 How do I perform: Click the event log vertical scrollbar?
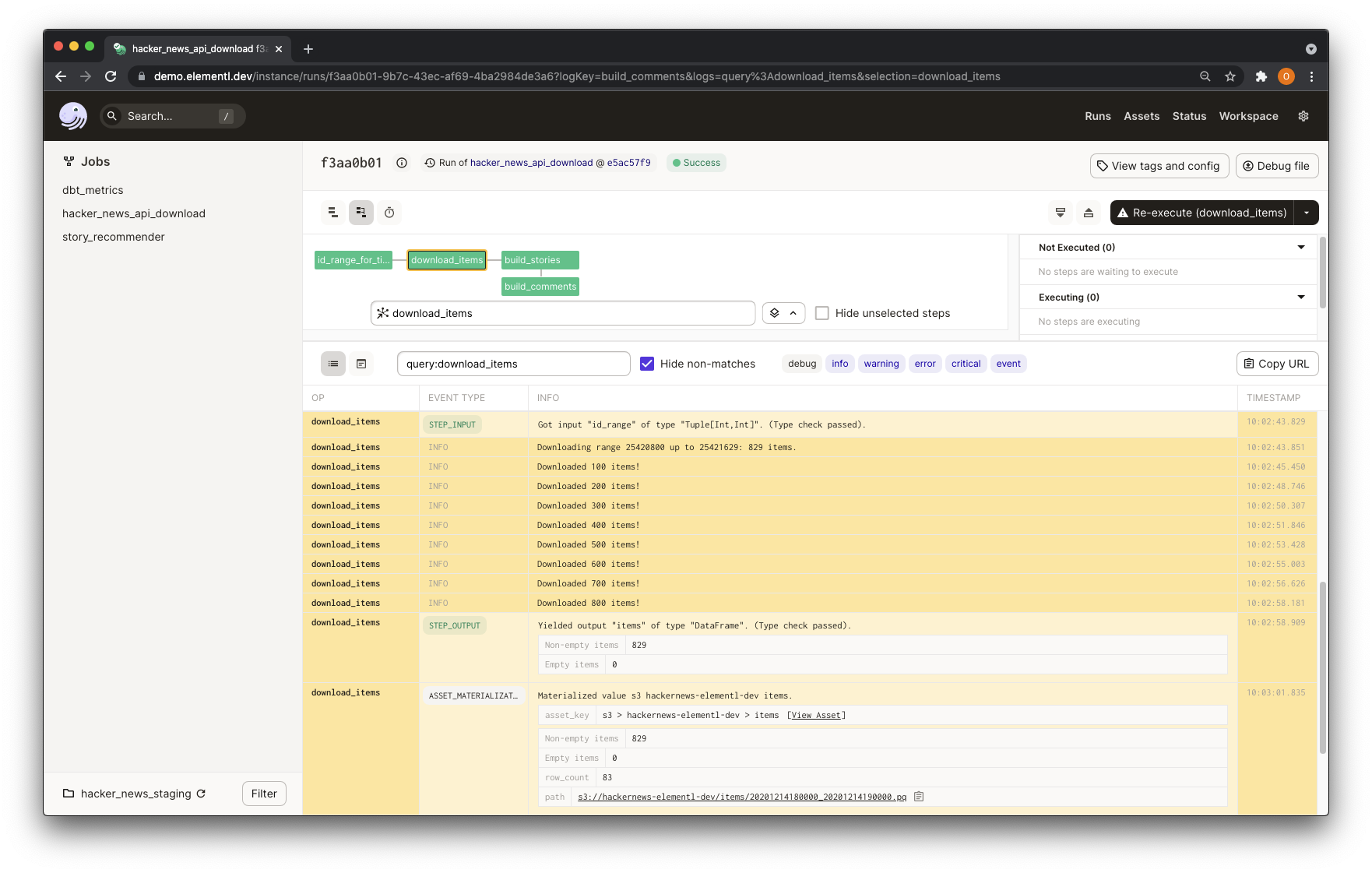[x=1323, y=667]
